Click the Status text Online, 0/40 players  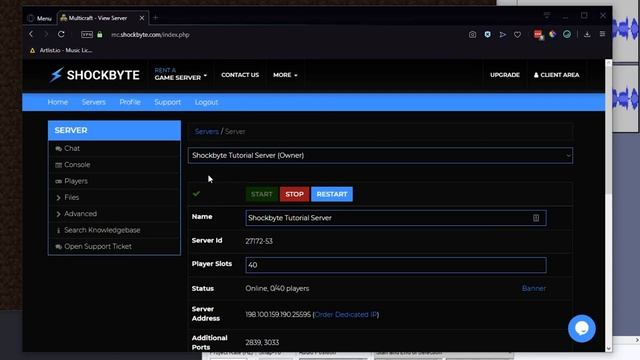[x=277, y=288]
